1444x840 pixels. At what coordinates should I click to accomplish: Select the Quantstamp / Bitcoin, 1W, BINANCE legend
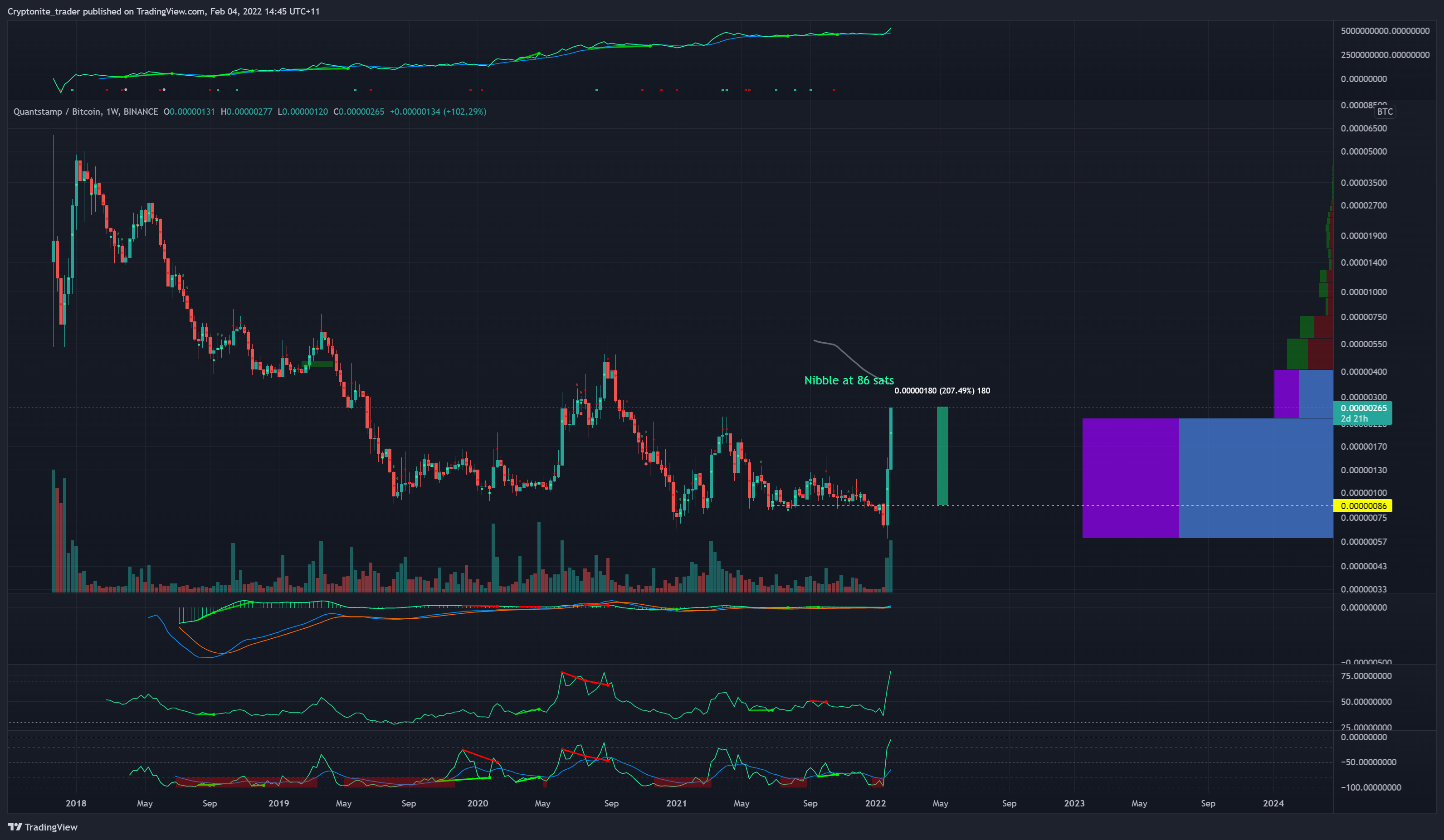[86, 112]
